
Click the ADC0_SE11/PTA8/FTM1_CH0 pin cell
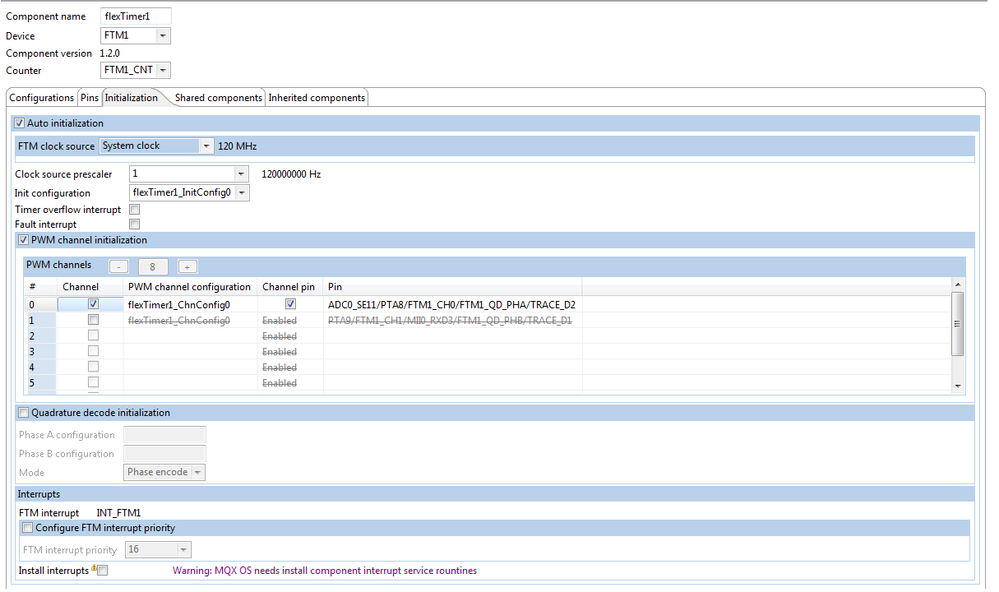pos(452,305)
